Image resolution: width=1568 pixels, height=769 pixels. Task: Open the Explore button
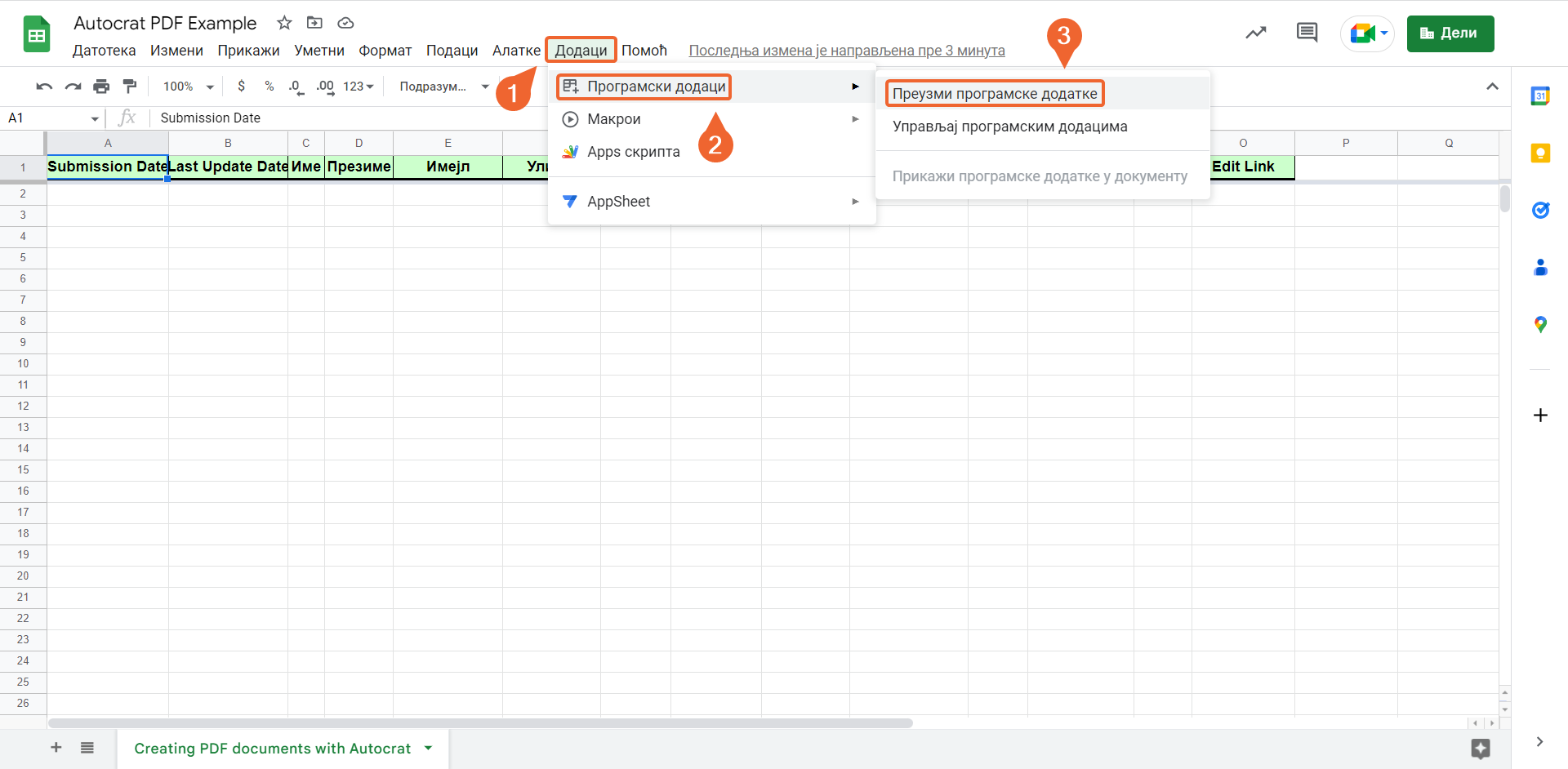point(1481,748)
